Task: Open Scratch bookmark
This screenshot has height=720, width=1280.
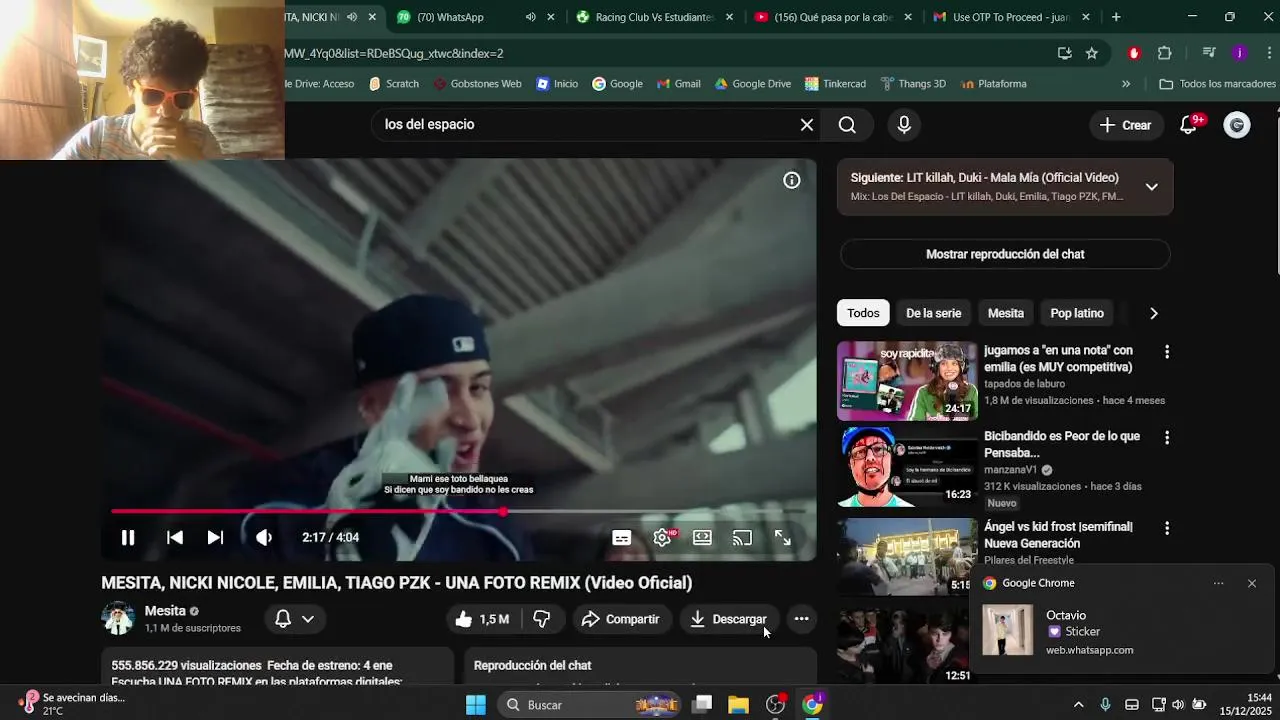Action: (394, 84)
